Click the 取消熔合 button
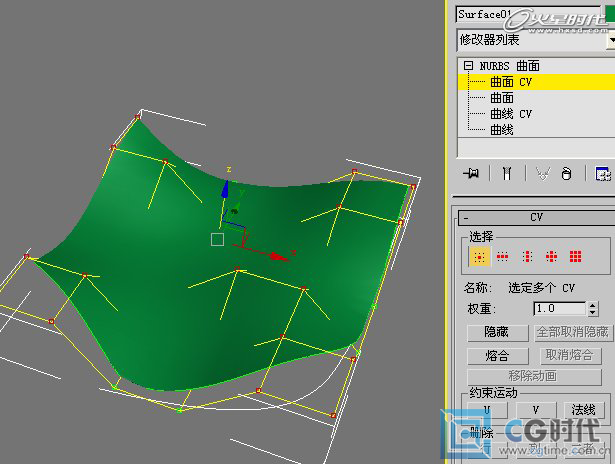Screen dimensions: 615x464 tap(569, 355)
